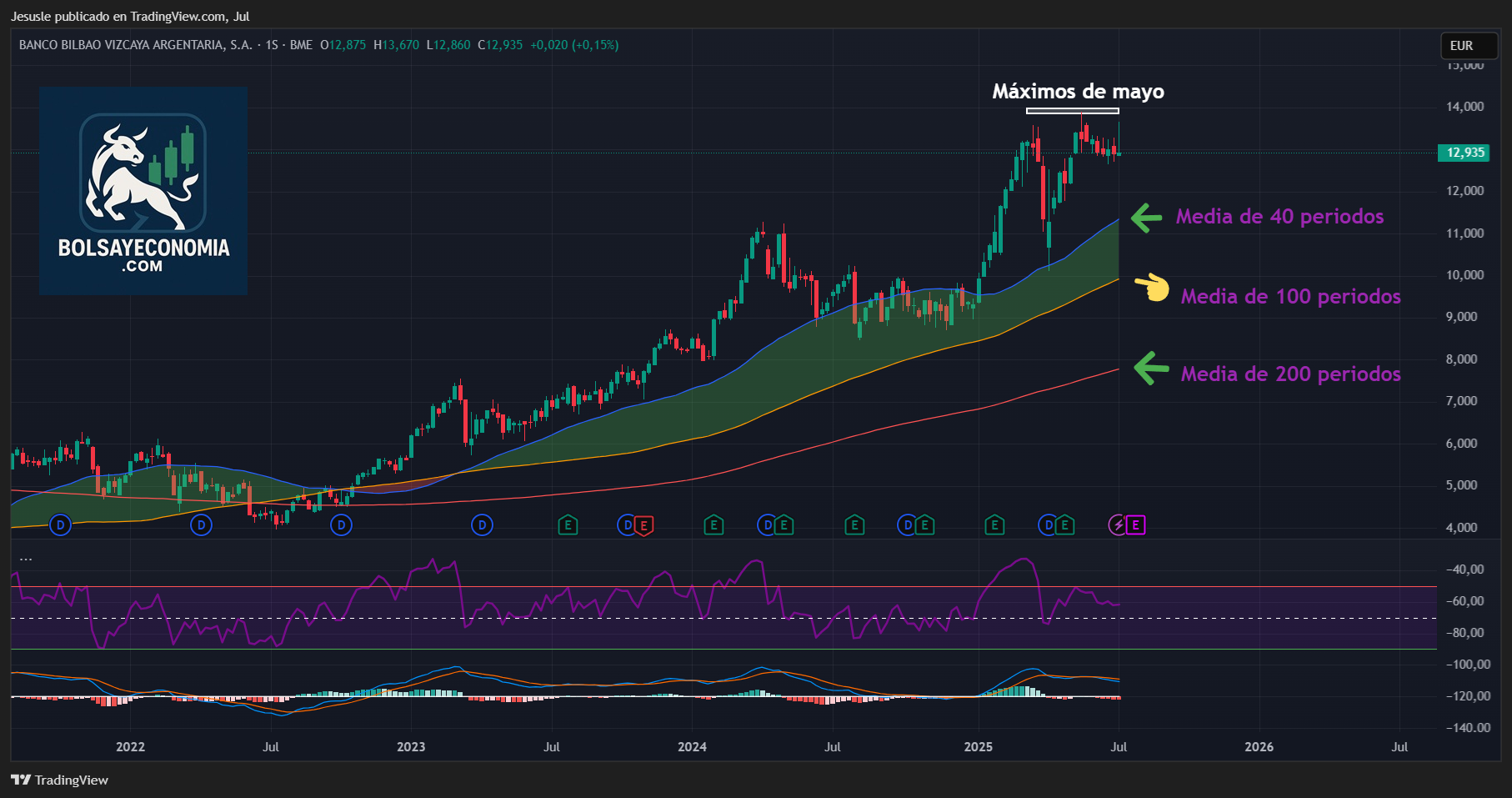Click the dividend marker from autumn 2022
This screenshot has height=798, width=1512.
[341, 525]
